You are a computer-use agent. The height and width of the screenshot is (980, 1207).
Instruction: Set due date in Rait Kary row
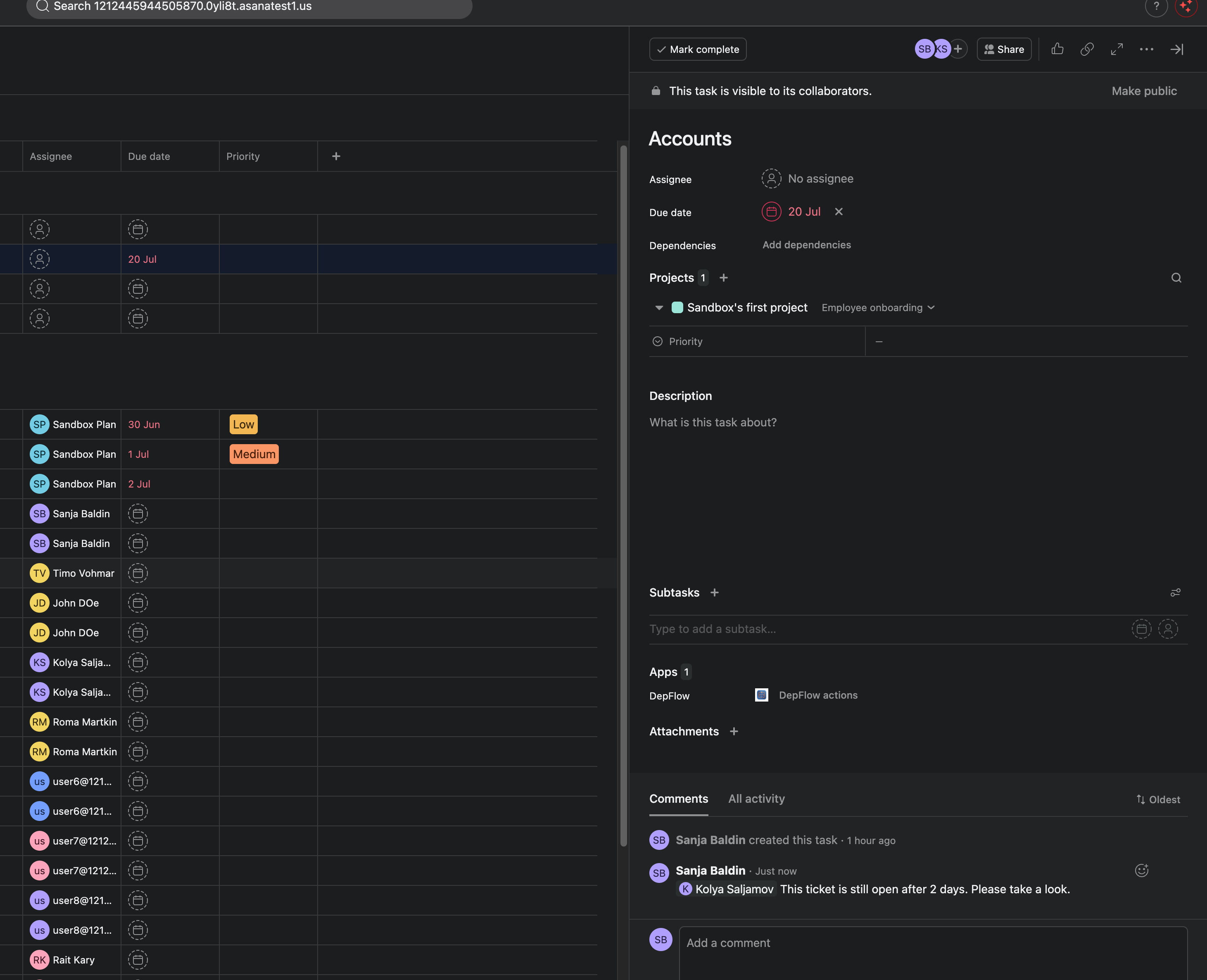(138, 960)
